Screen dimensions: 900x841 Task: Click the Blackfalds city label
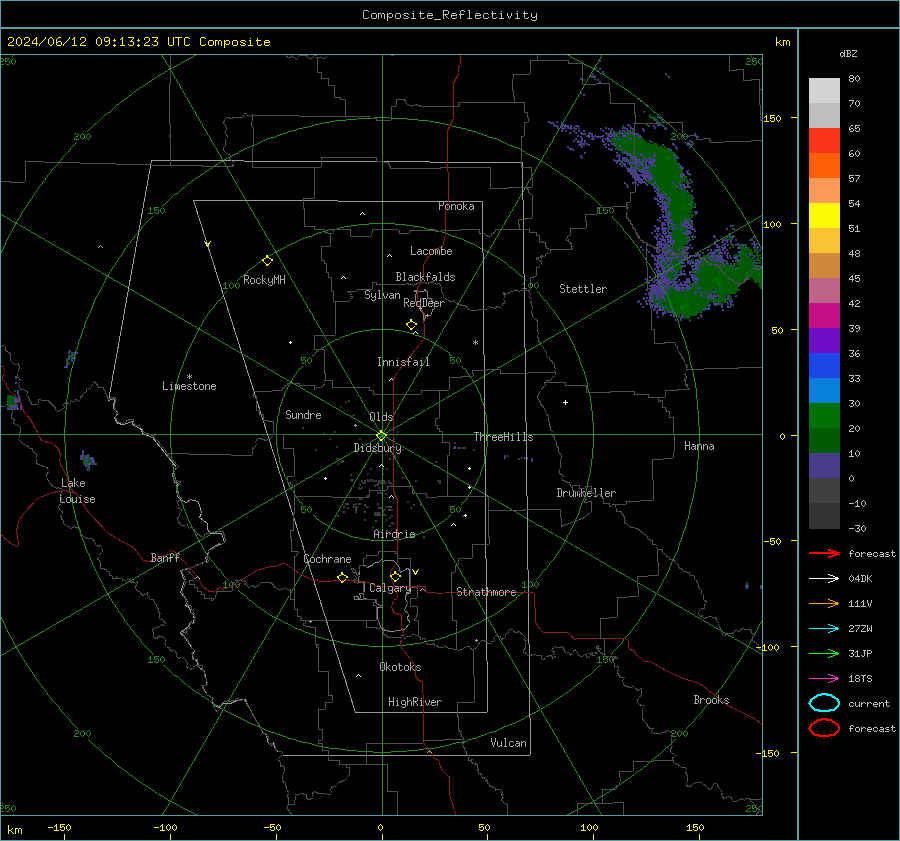click(425, 277)
